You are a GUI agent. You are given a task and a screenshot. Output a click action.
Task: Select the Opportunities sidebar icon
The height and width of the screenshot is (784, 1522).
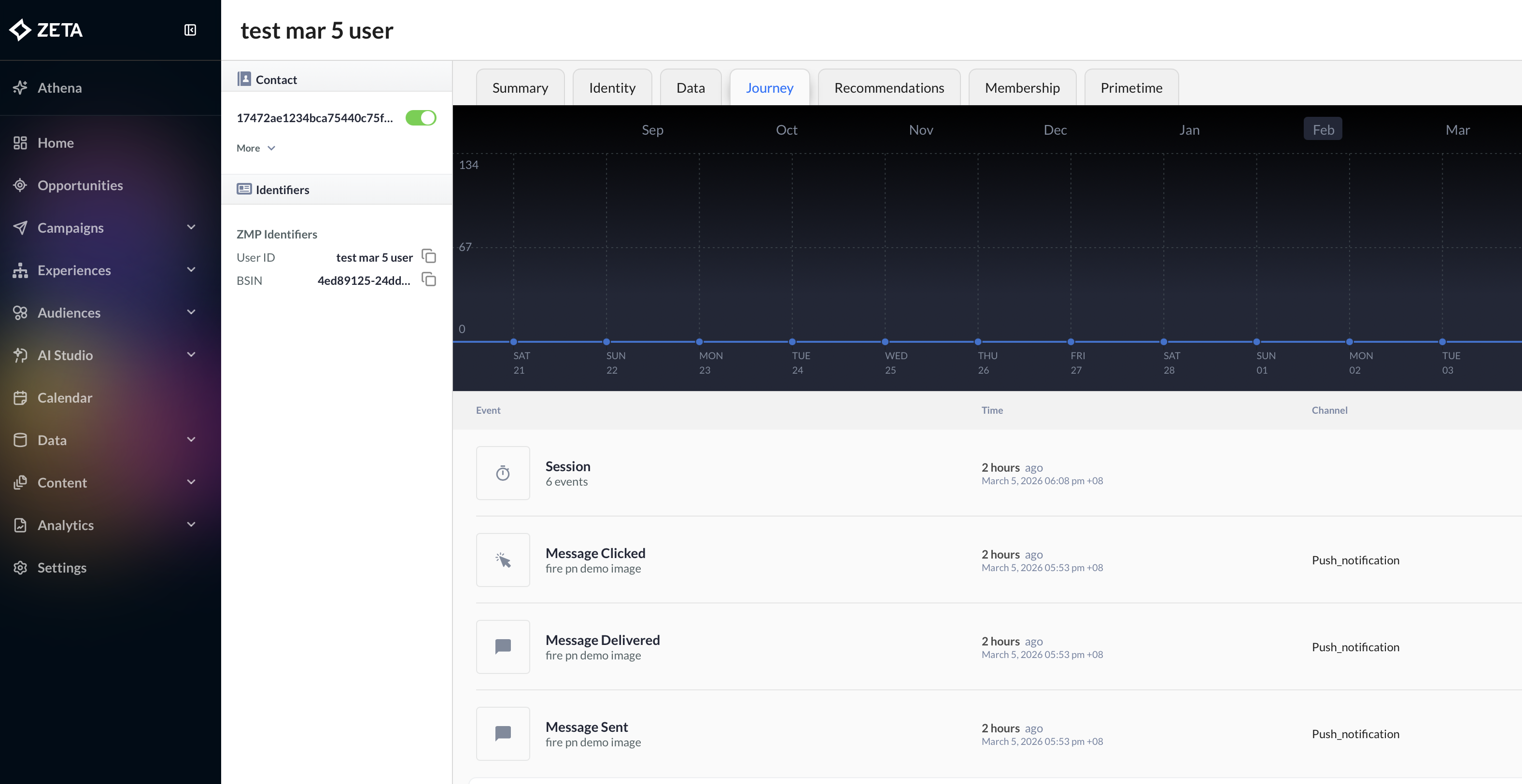20,185
